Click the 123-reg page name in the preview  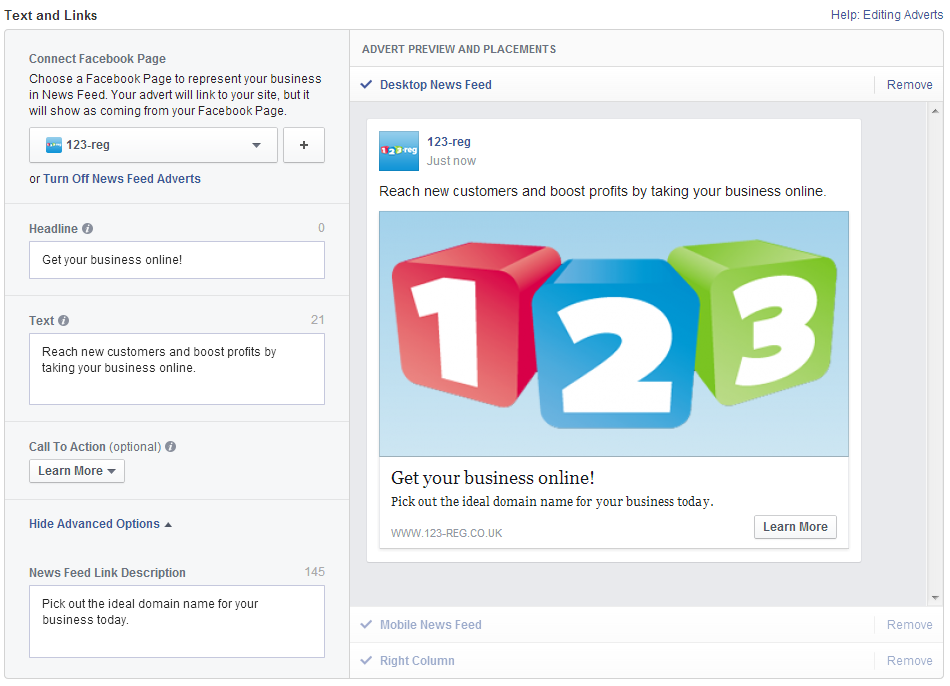[x=449, y=142]
